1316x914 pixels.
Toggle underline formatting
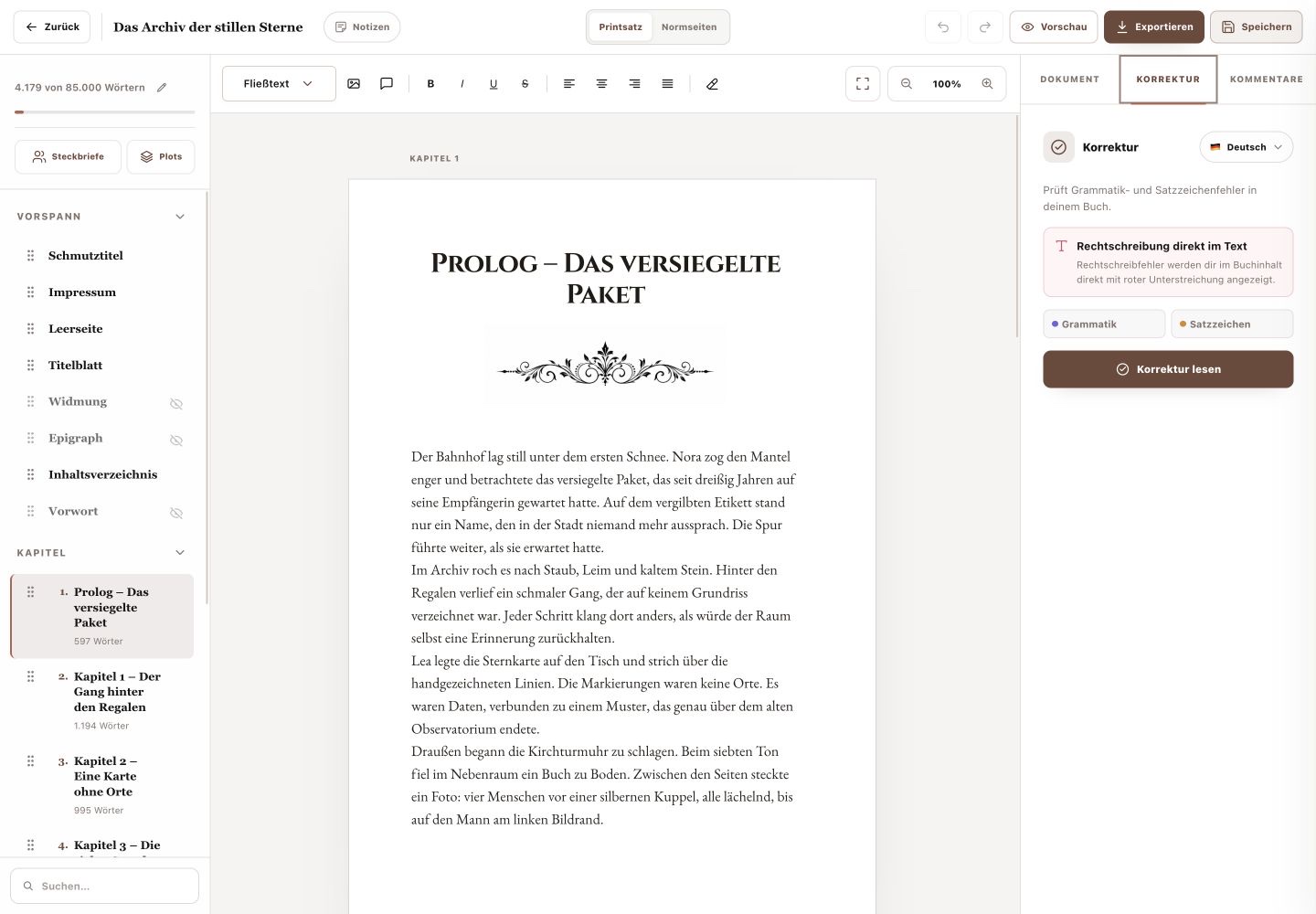click(x=493, y=83)
